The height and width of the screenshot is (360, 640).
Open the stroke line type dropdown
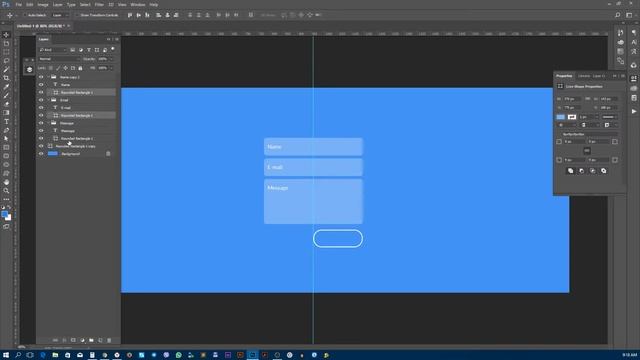pos(609,117)
